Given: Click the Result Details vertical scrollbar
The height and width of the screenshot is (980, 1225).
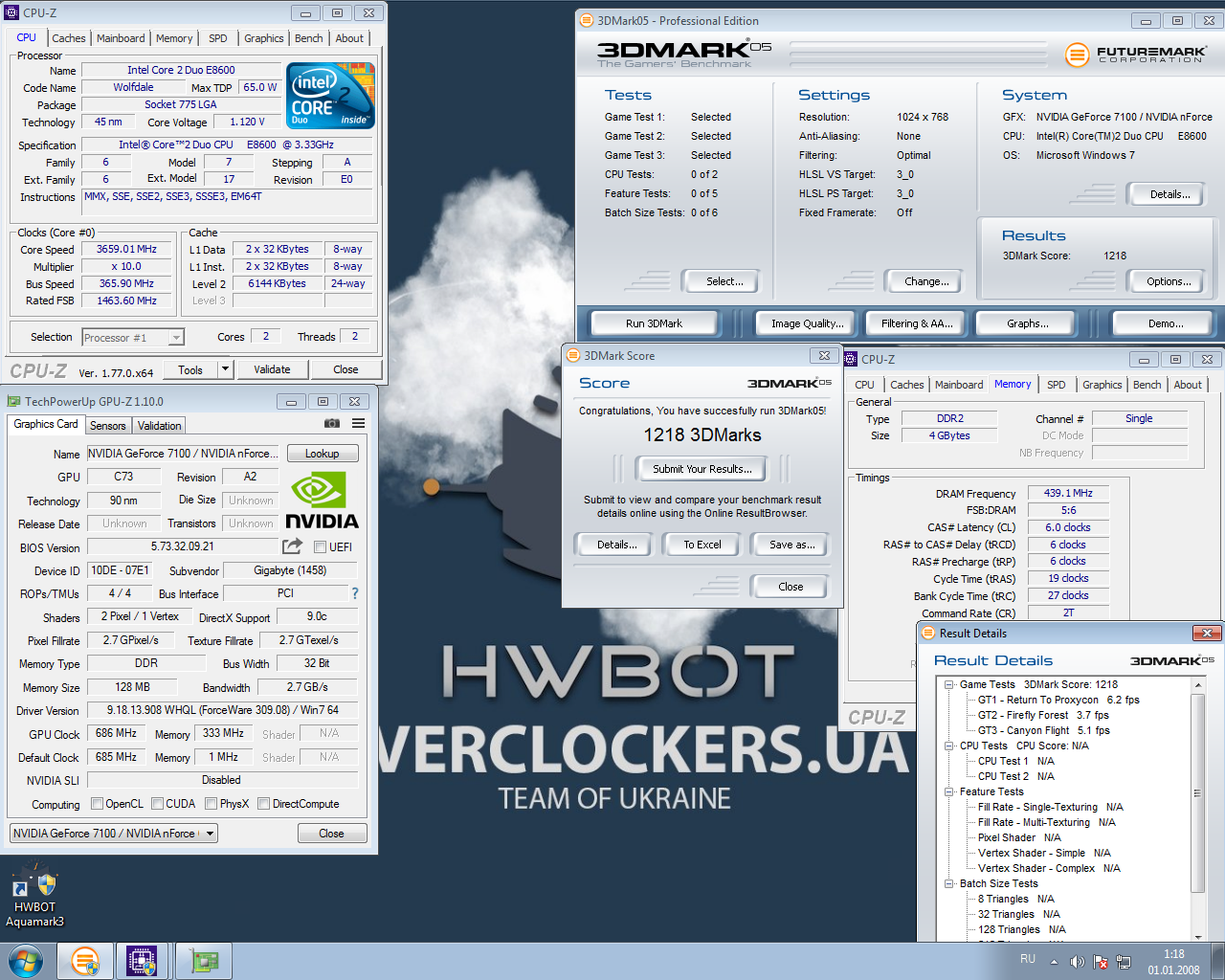Looking at the screenshot, I should pos(1198,810).
